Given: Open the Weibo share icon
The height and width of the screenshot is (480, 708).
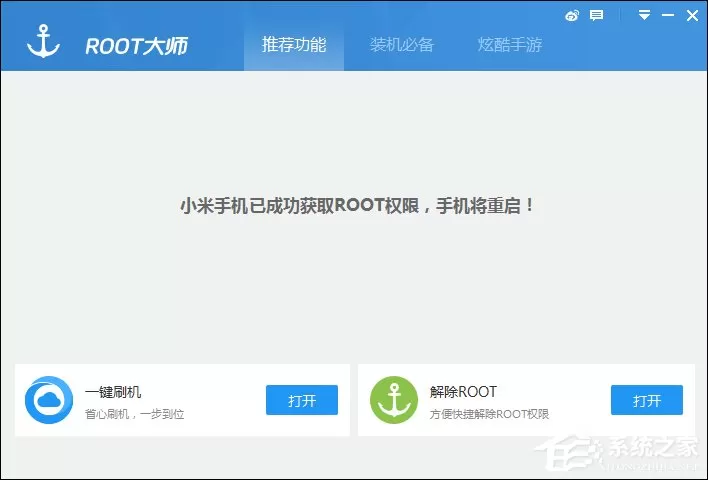Looking at the screenshot, I should pyautogui.click(x=572, y=16).
